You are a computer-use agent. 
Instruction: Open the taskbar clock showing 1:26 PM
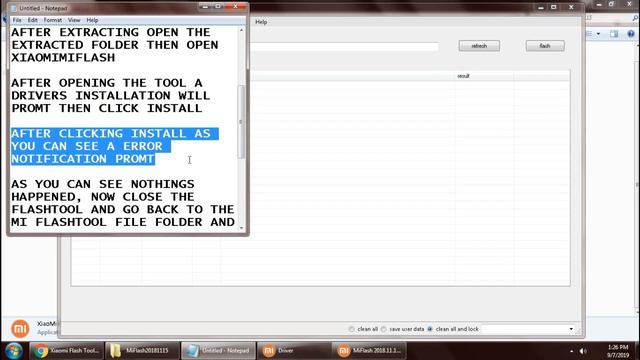[x=618, y=351]
